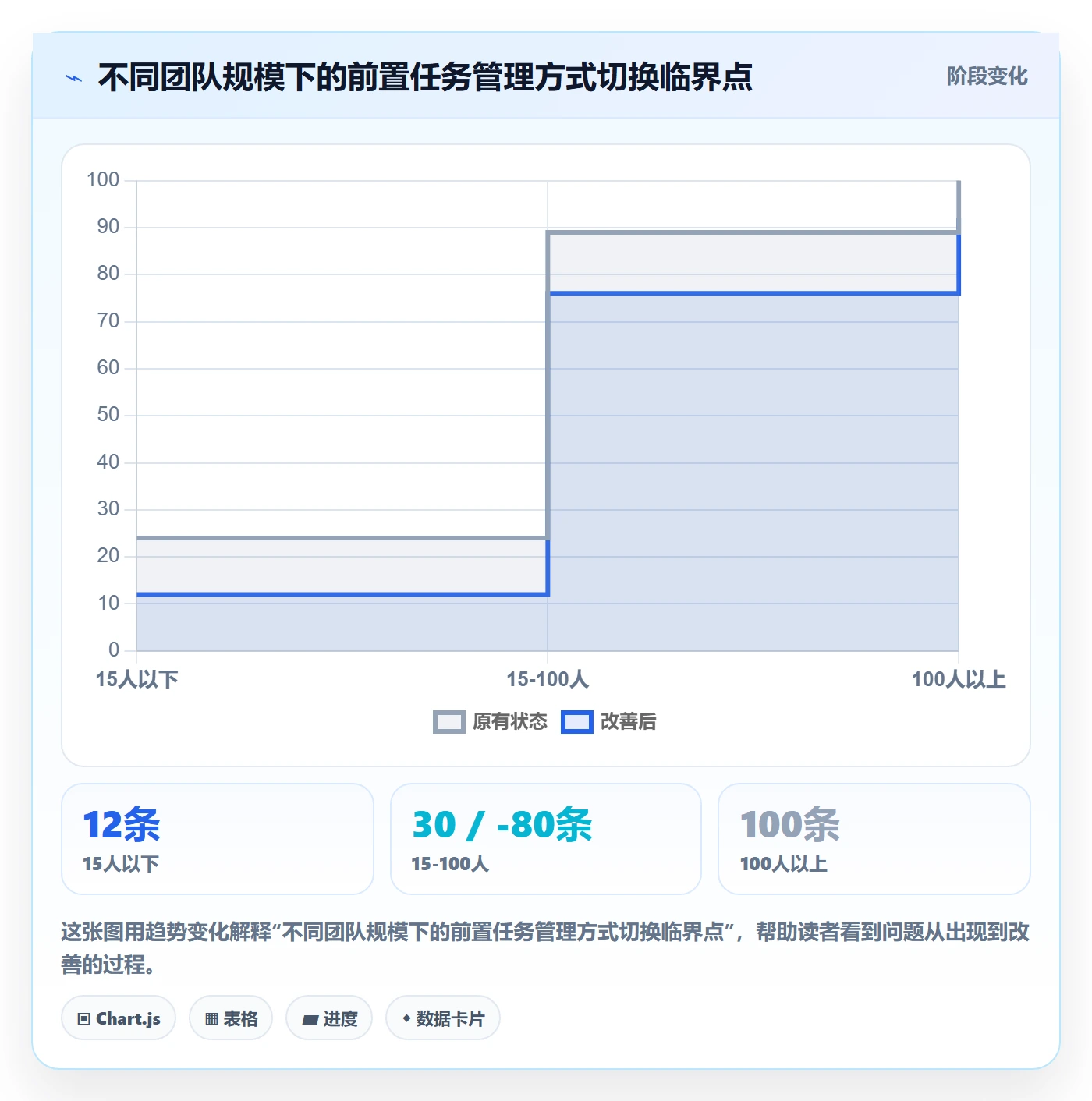Open the 30 / -80条 data card
Screen dimensions: 1092x1101
pos(546,839)
